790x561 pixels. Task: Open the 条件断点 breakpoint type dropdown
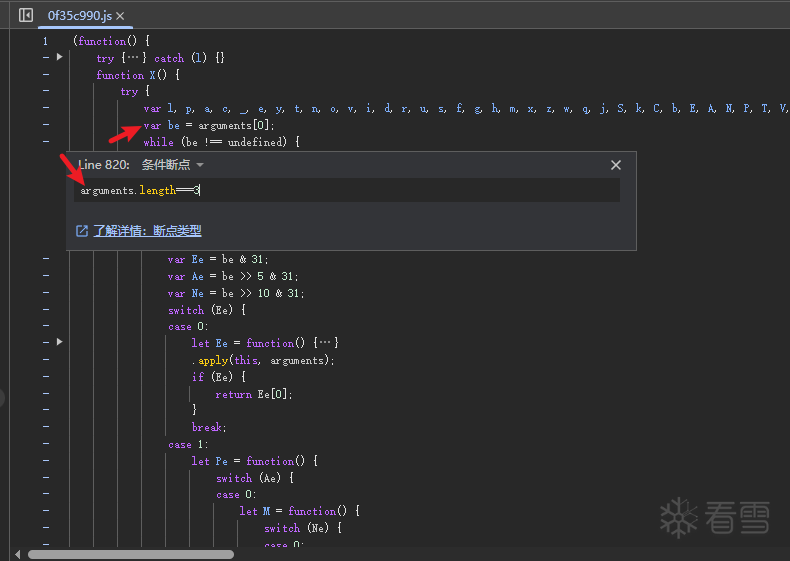172,165
